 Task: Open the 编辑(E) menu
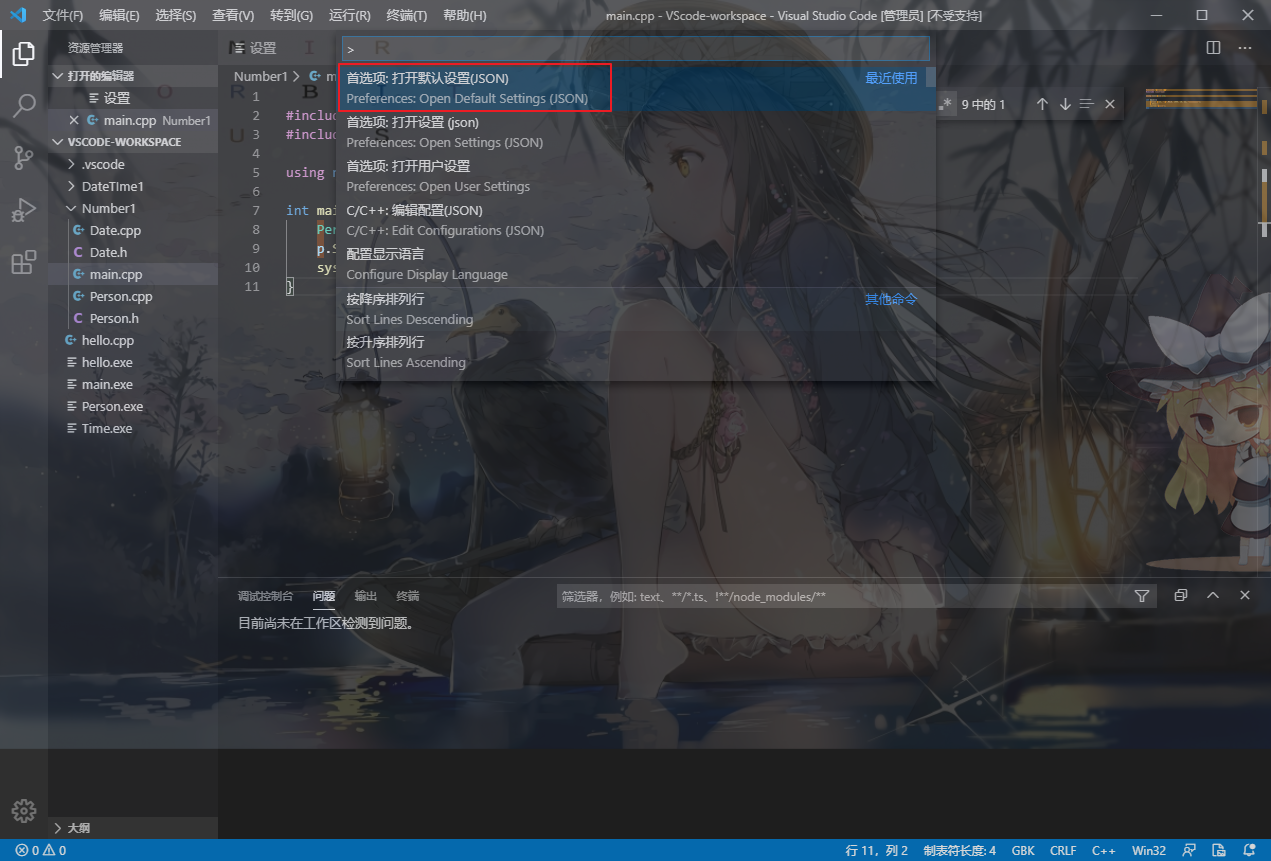(120, 16)
